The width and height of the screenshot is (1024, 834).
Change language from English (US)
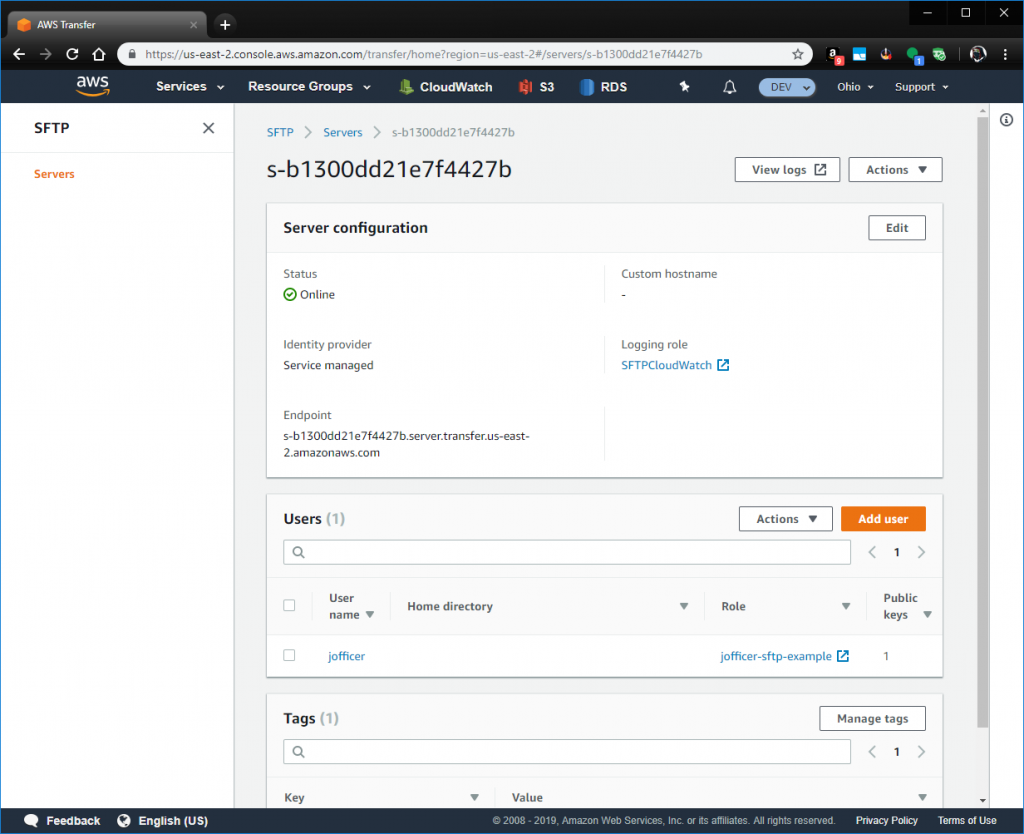click(163, 821)
